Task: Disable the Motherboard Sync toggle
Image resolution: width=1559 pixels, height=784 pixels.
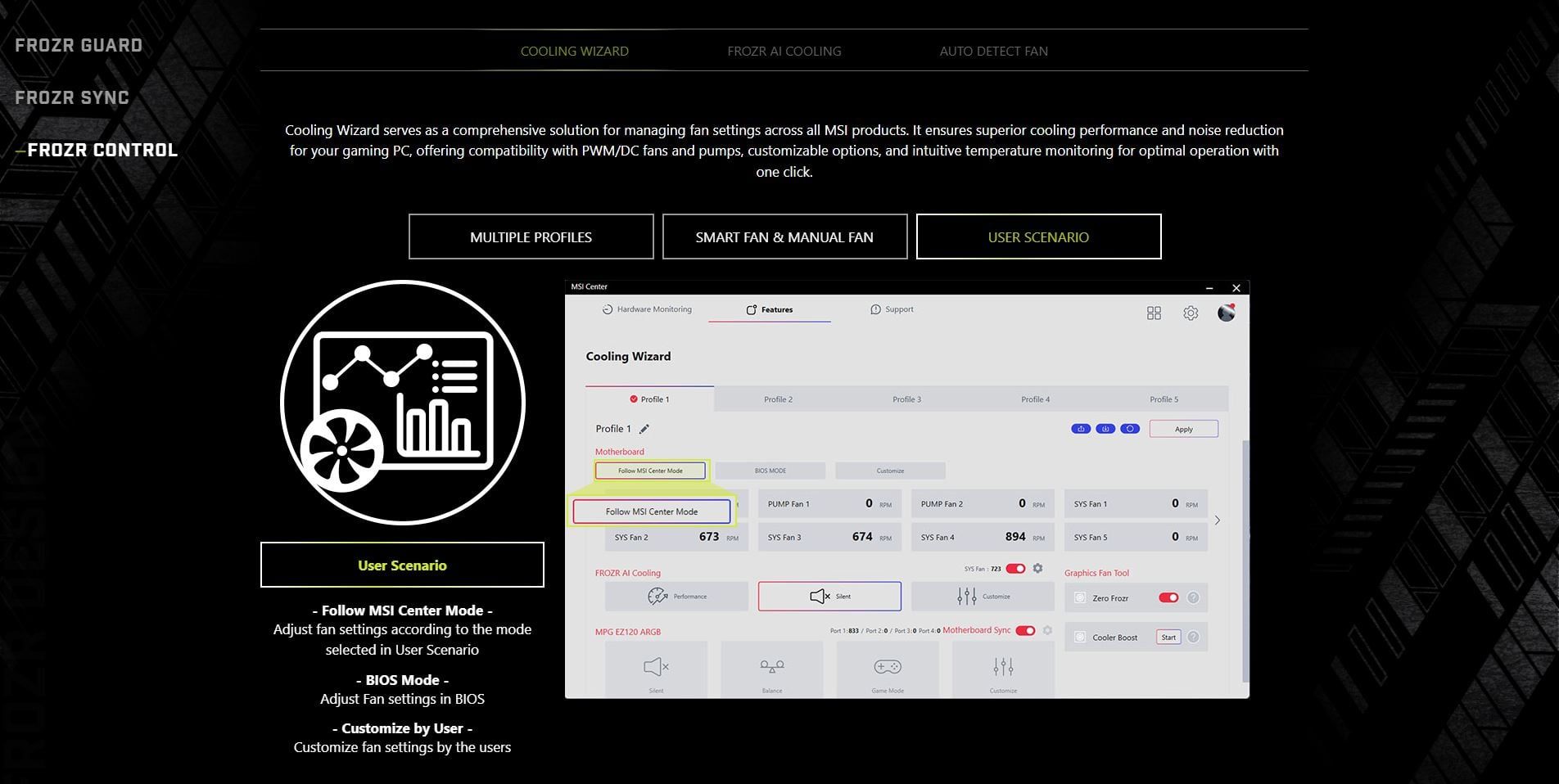Action: point(1025,630)
